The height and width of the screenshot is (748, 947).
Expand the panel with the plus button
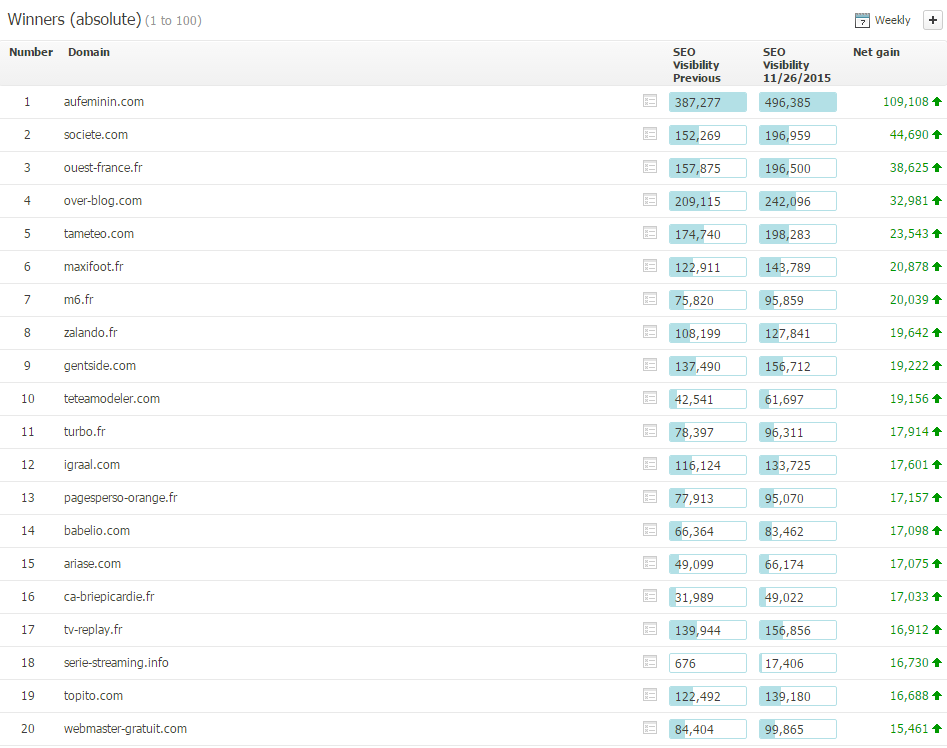click(x=933, y=20)
